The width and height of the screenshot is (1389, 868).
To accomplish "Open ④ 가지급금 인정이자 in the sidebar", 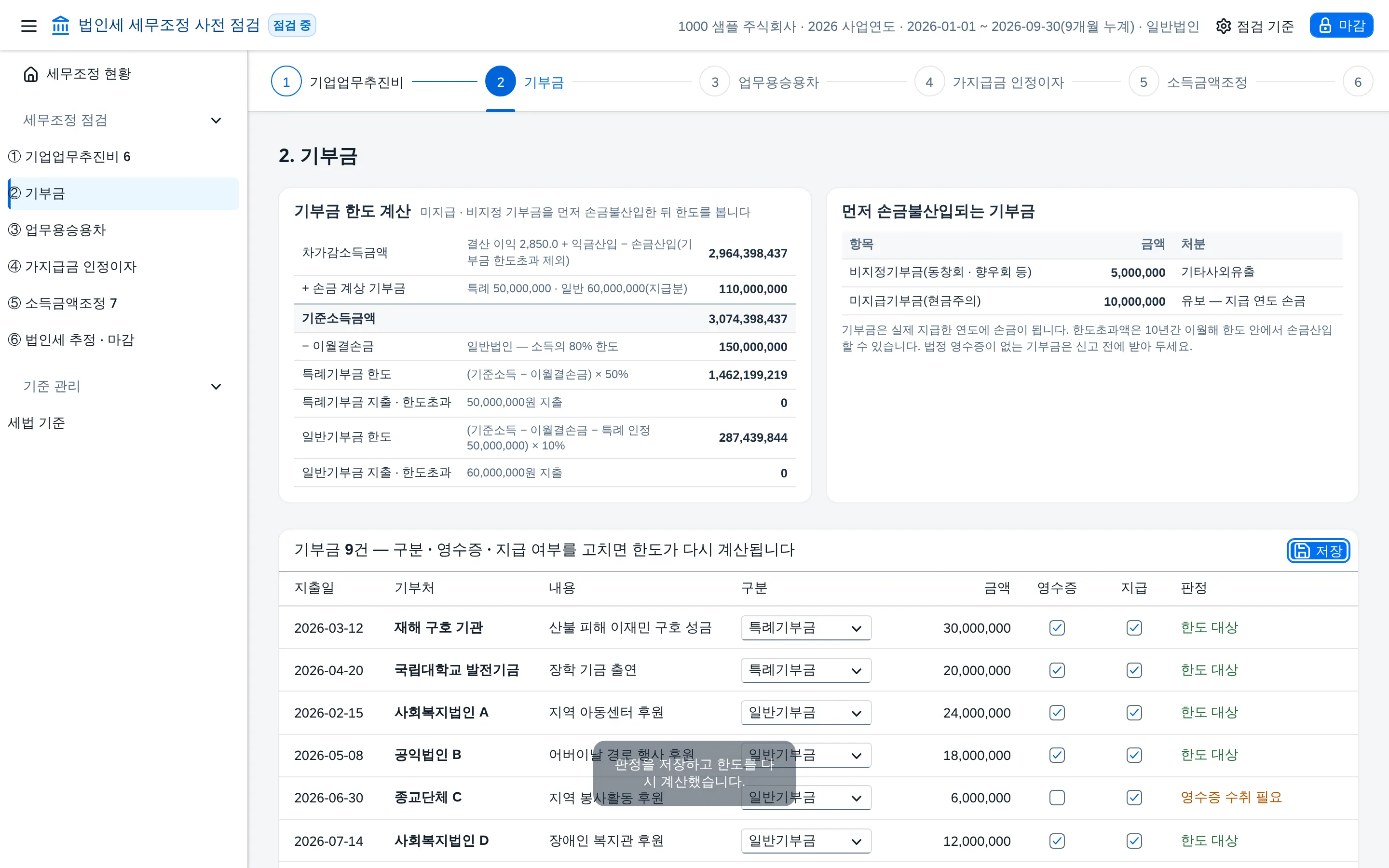I will coord(123,267).
